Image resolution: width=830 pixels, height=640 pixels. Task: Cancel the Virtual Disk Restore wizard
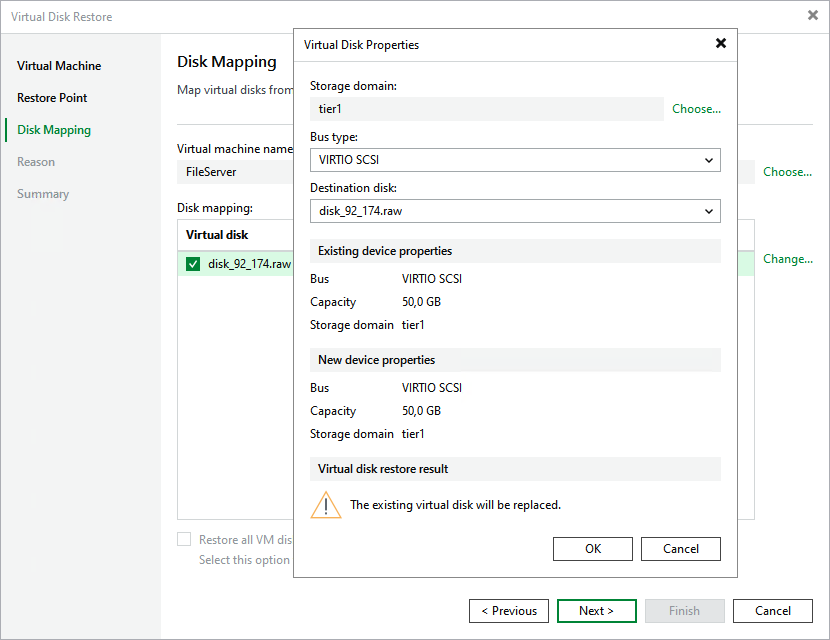tap(773, 611)
